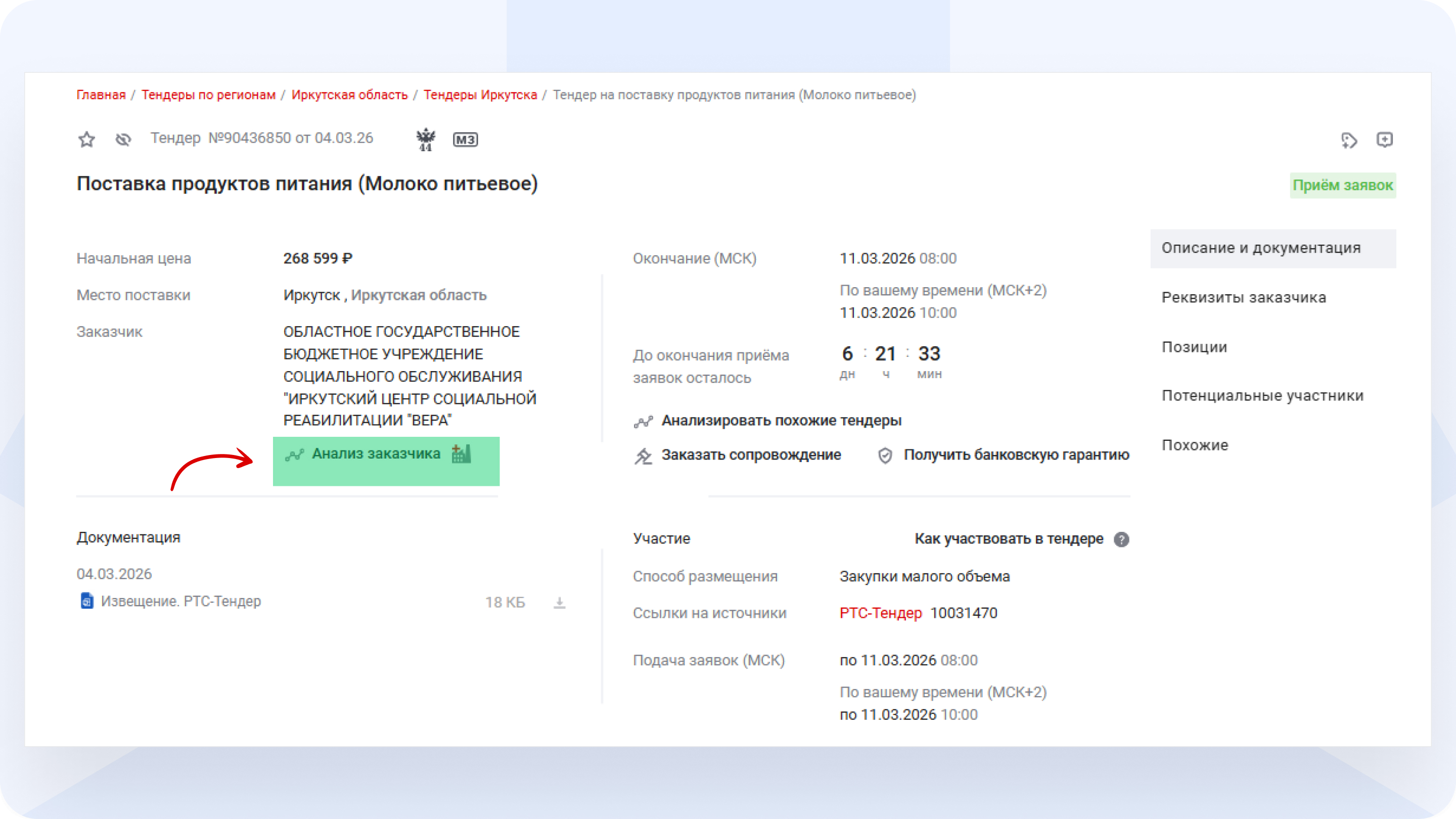
Task: Follow the Тендеры Иркутска breadcrumb link
Action: [480, 95]
